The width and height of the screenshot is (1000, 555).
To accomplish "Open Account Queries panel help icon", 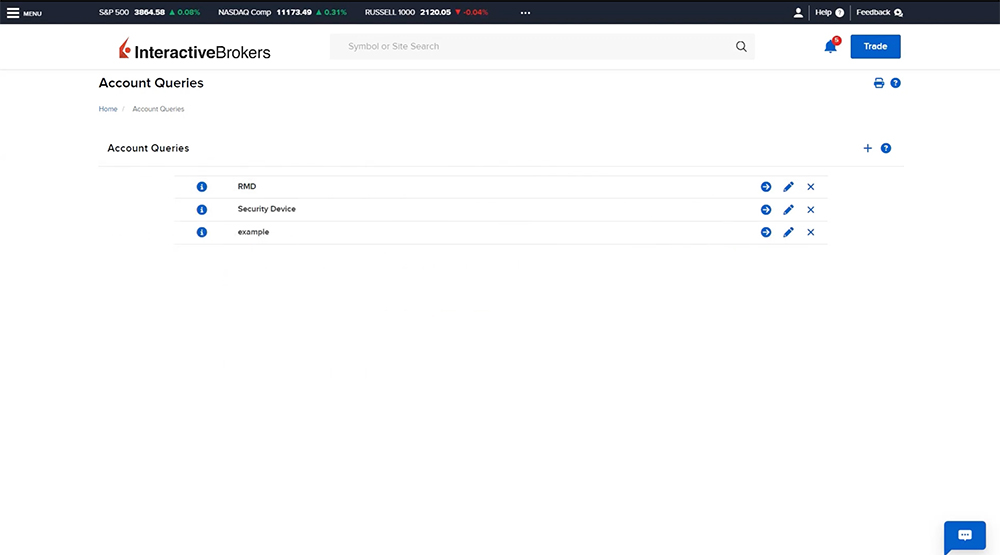I will pos(886,148).
